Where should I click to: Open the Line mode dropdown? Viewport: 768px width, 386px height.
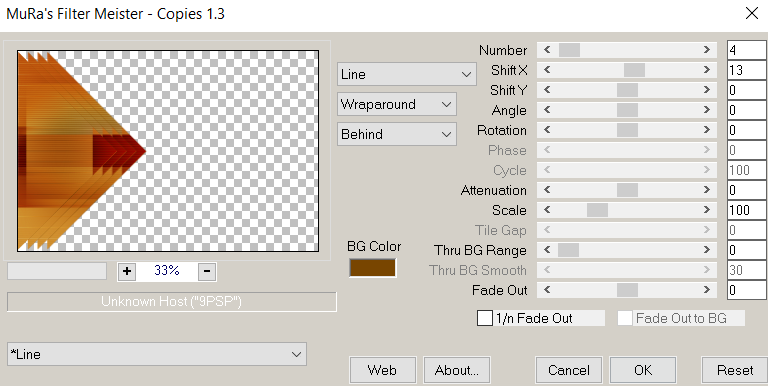407,74
